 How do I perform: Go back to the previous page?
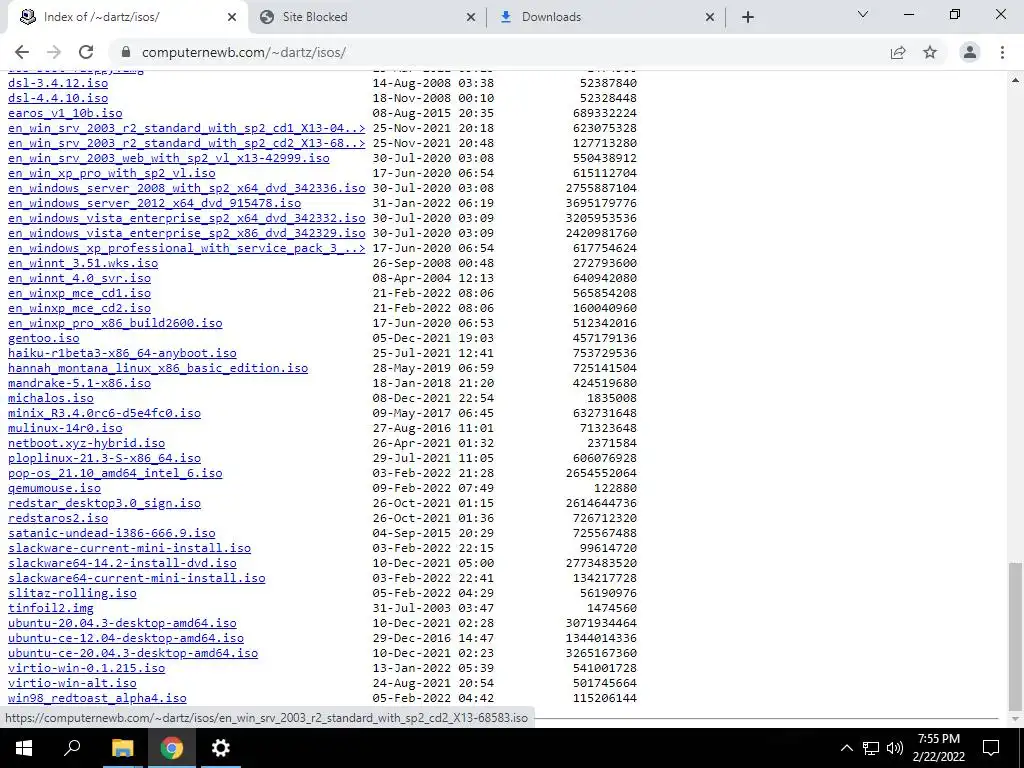click(x=22, y=52)
